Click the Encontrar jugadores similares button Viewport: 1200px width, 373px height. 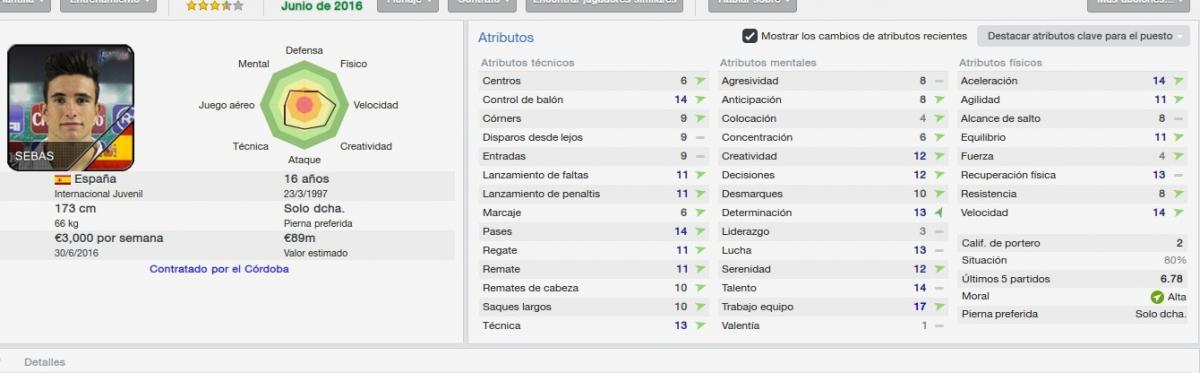point(603,4)
